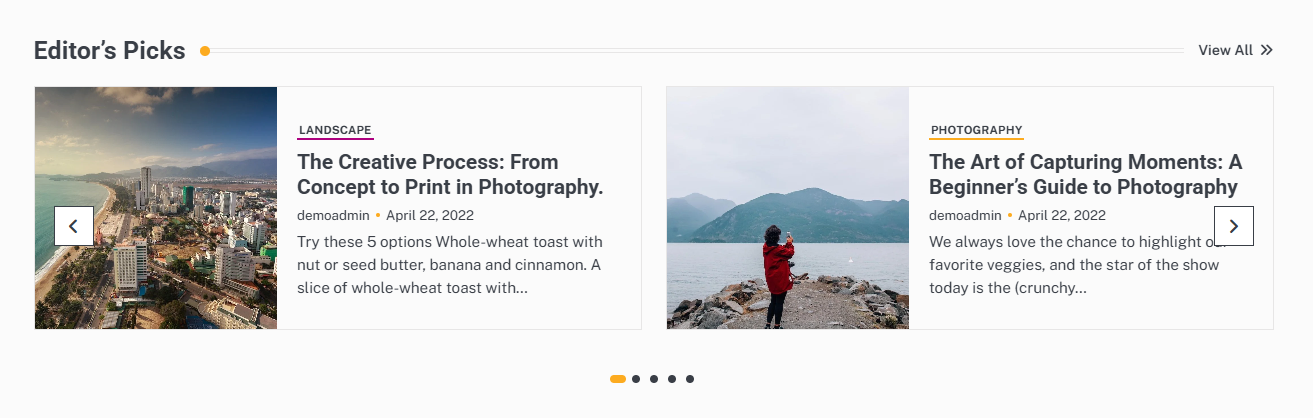Viewport: 1313px width, 418px height.
Task: Click the Editor's Picks section heading
Action: 109,50
